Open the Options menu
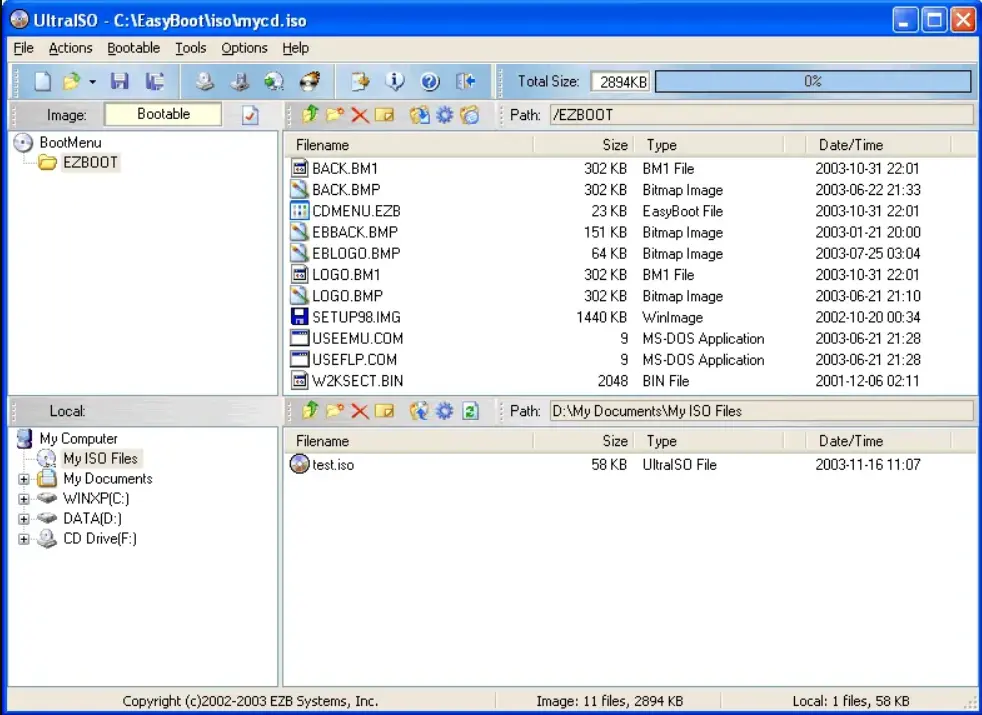Image resolution: width=982 pixels, height=715 pixels. point(245,47)
